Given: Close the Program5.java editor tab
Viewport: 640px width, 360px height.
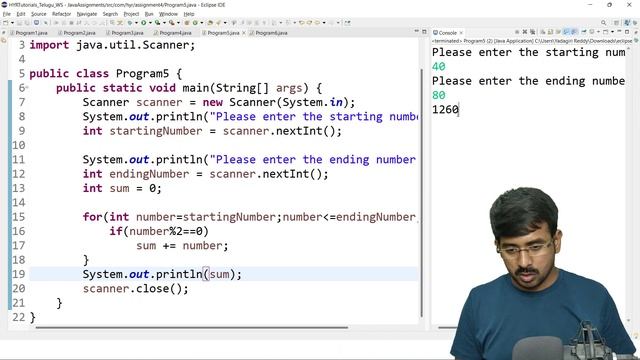Looking at the screenshot, I should (244, 33).
